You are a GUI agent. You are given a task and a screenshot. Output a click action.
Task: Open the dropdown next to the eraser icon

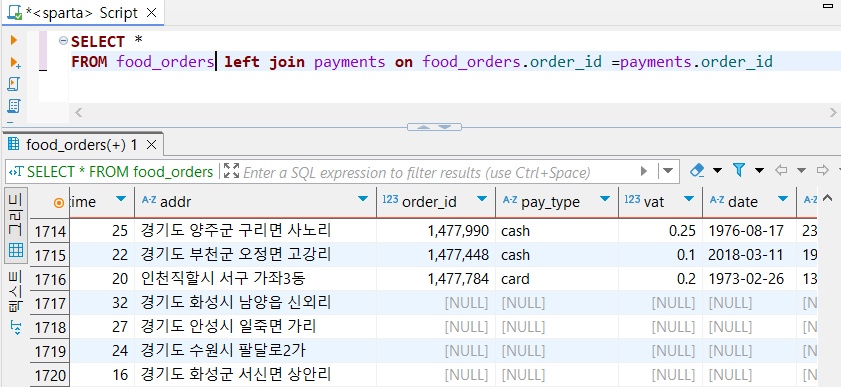coord(717,171)
